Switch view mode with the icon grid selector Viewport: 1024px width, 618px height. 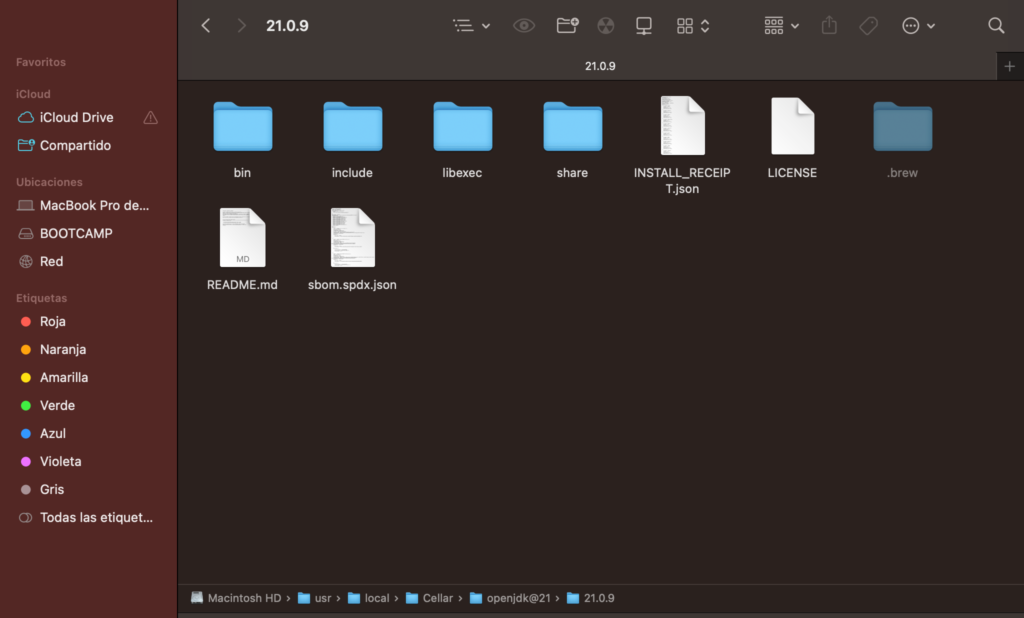click(x=693, y=26)
